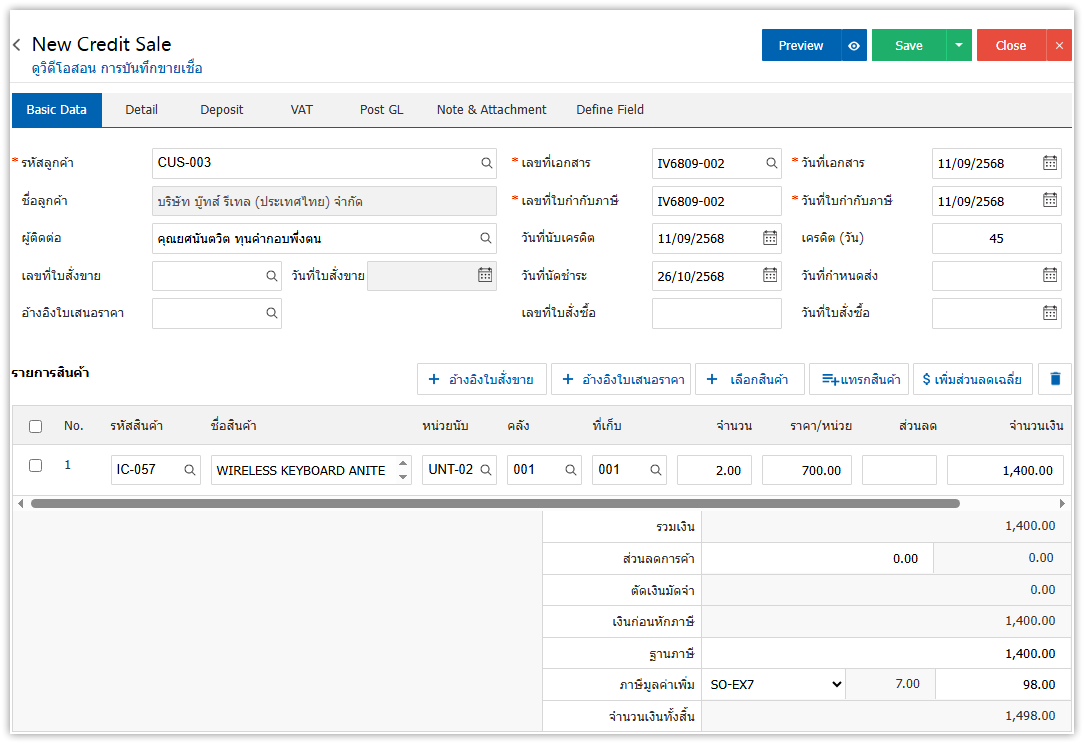Open the Post GL tab

coord(381,110)
